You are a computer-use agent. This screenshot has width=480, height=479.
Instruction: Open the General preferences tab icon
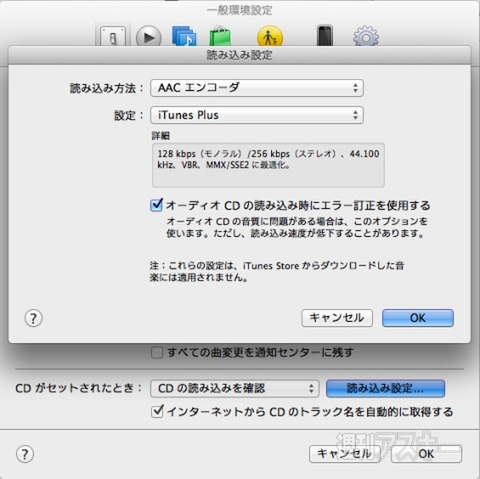click(113, 37)
